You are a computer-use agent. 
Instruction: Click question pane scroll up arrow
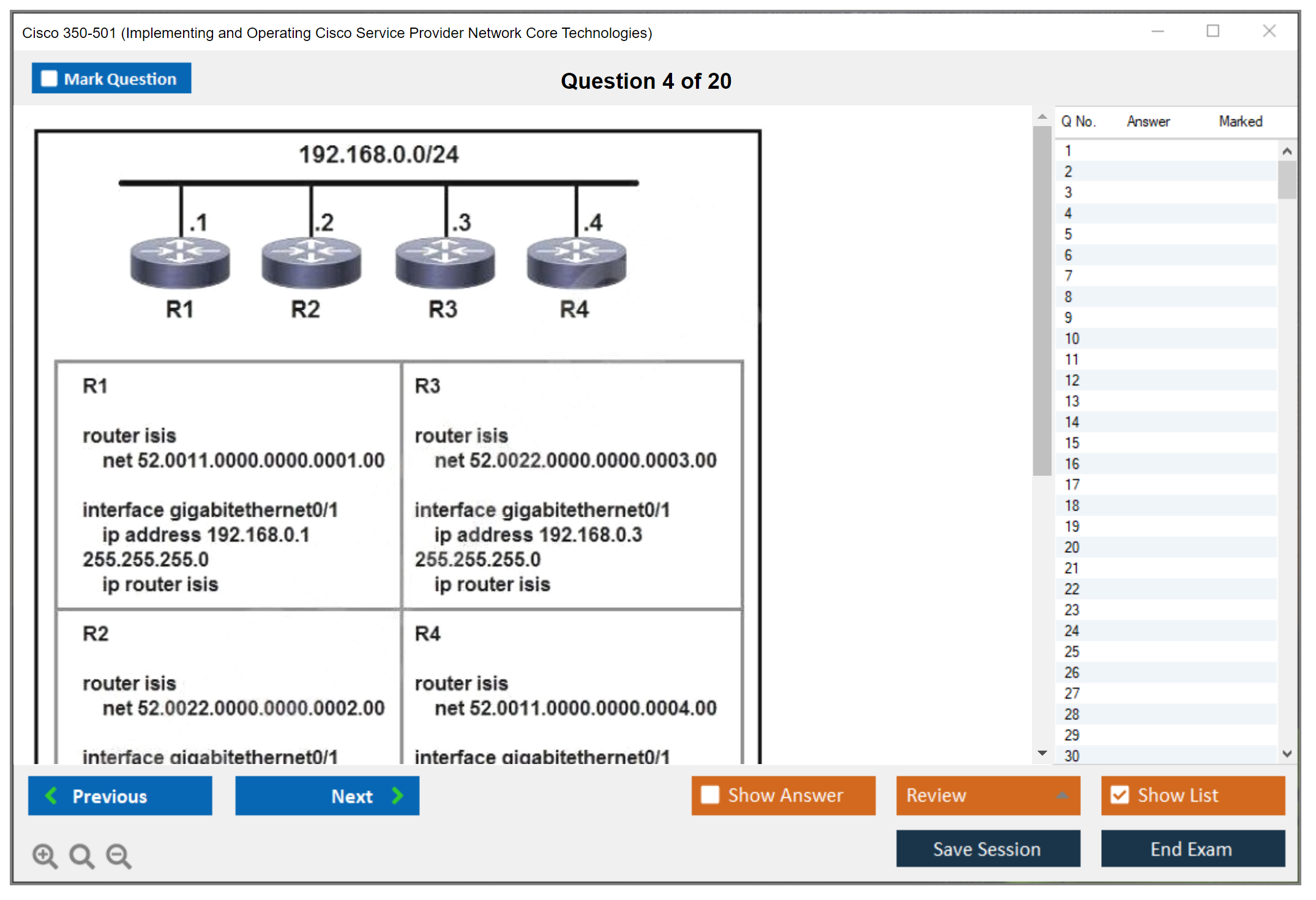tap(1042, 116)
